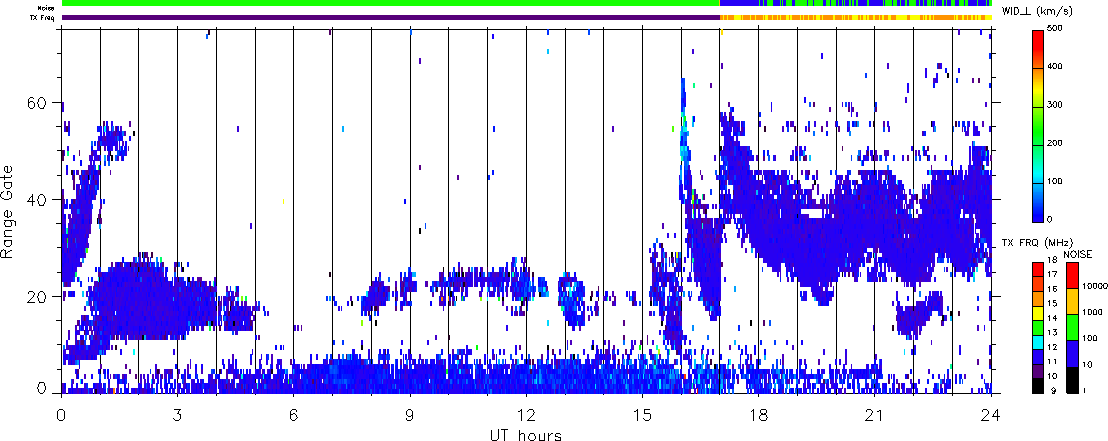Click the 14 label in TX FRQ legend
1108x441 pixels.
[x=1052, y=318]
